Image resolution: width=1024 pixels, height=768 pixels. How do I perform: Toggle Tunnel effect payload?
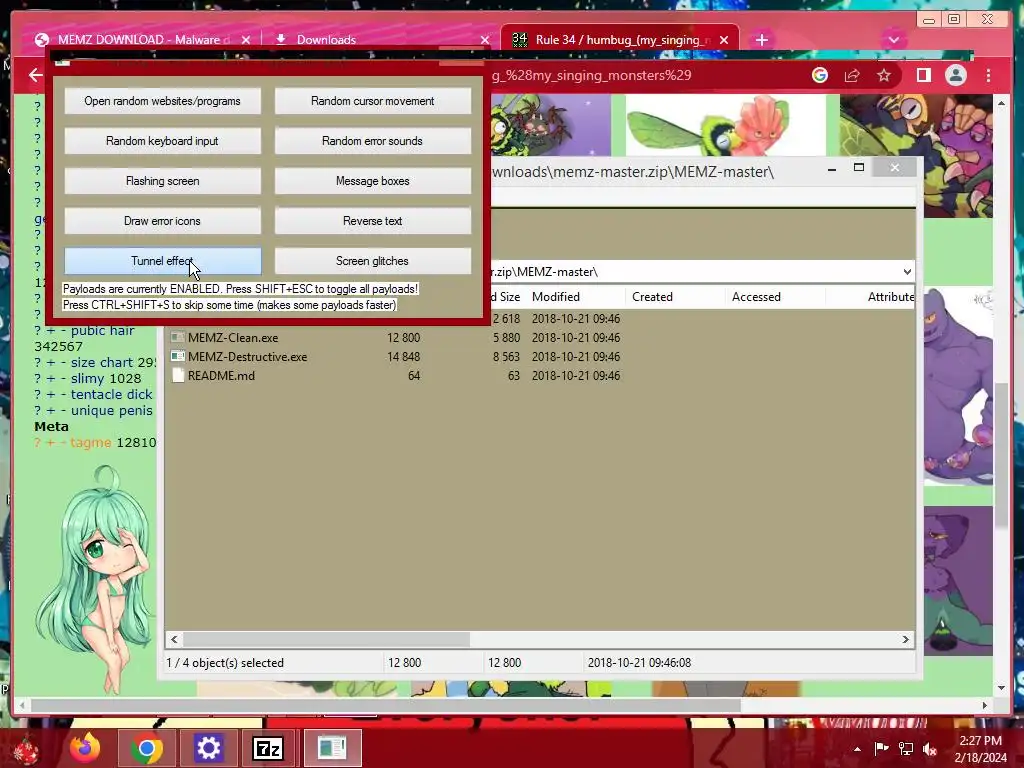(x=162, y=261)
